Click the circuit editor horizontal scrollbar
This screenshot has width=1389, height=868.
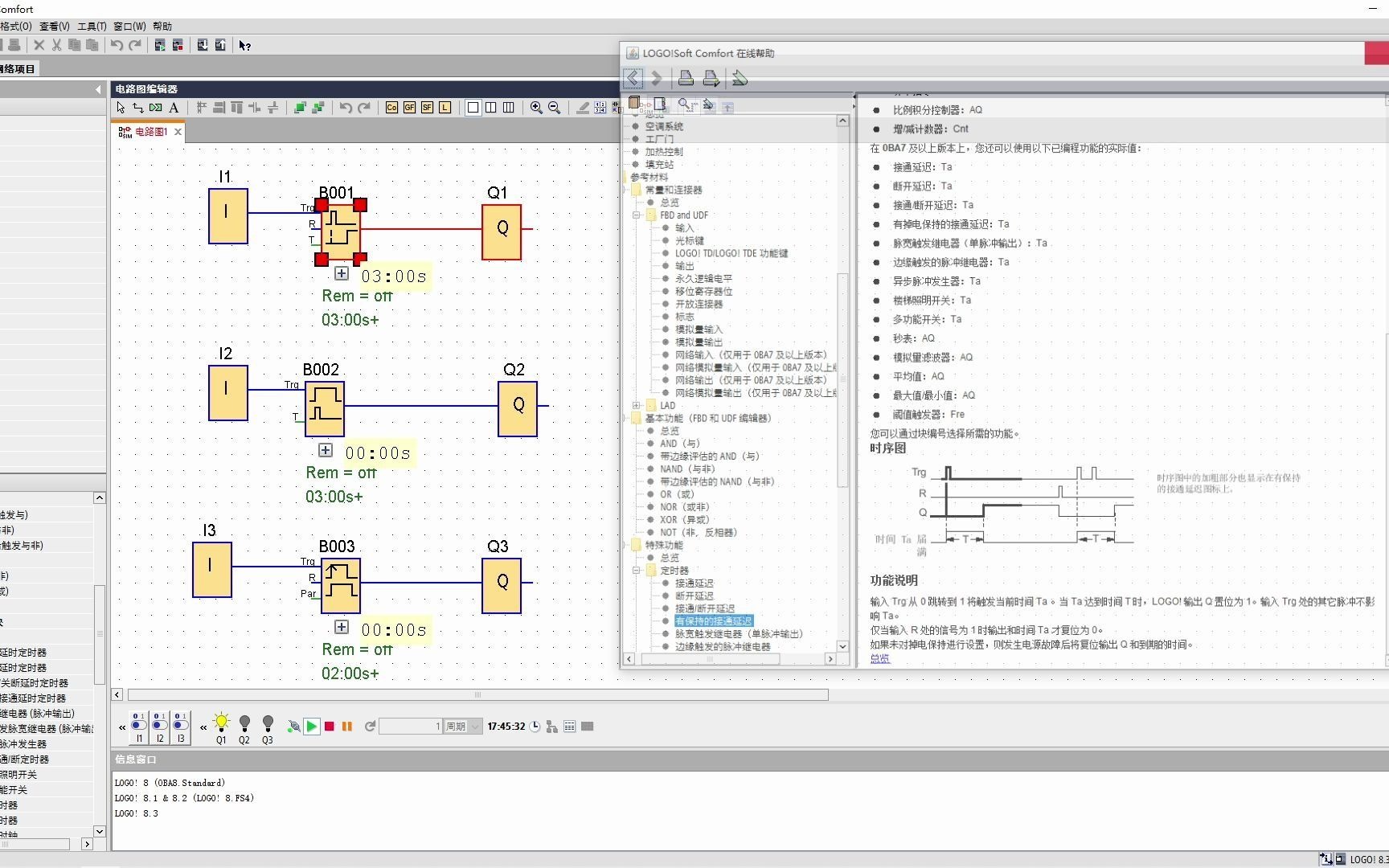click(x=477, y=694)
